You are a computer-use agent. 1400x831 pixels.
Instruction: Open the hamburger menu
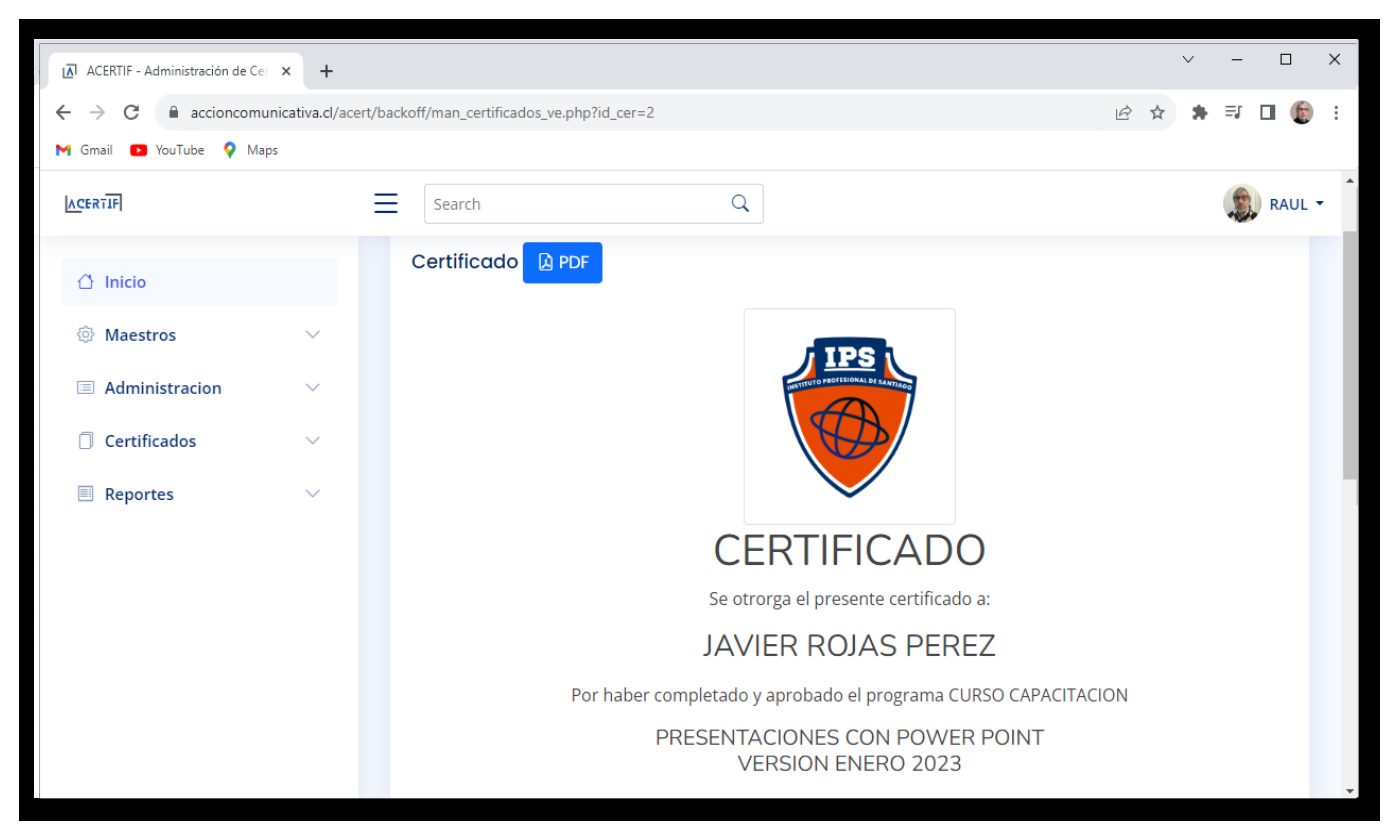tap(385, 203)
